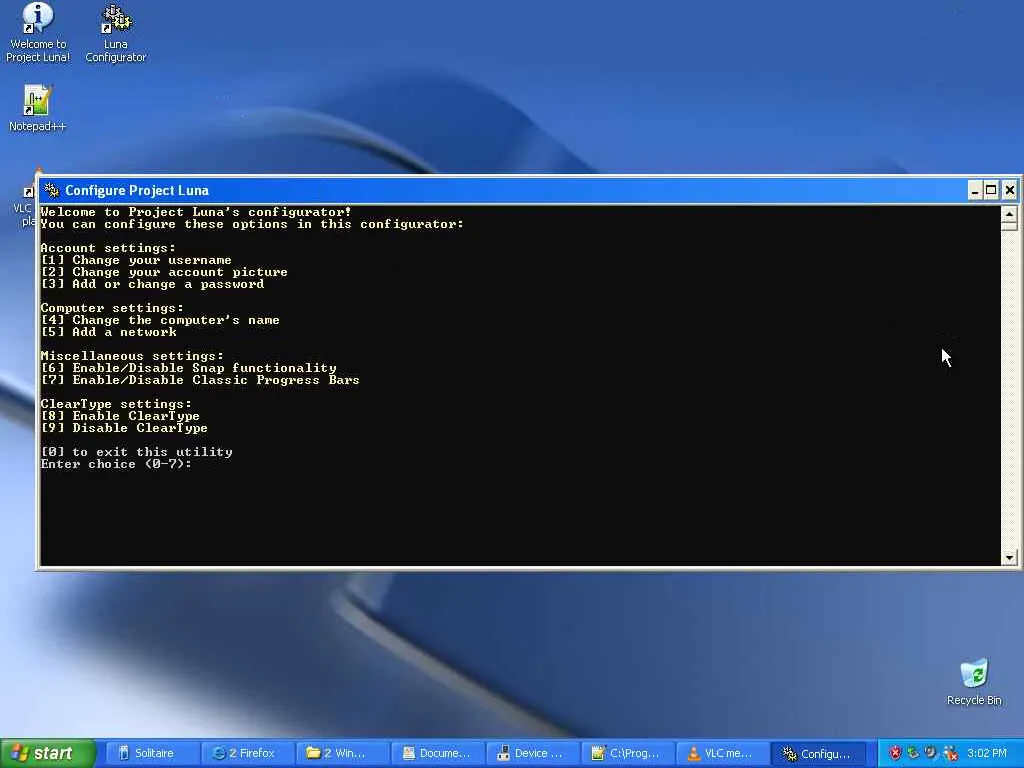
Task: Click "[6] Enable/Disable Snap functionality" line
Action: (188, 368)
